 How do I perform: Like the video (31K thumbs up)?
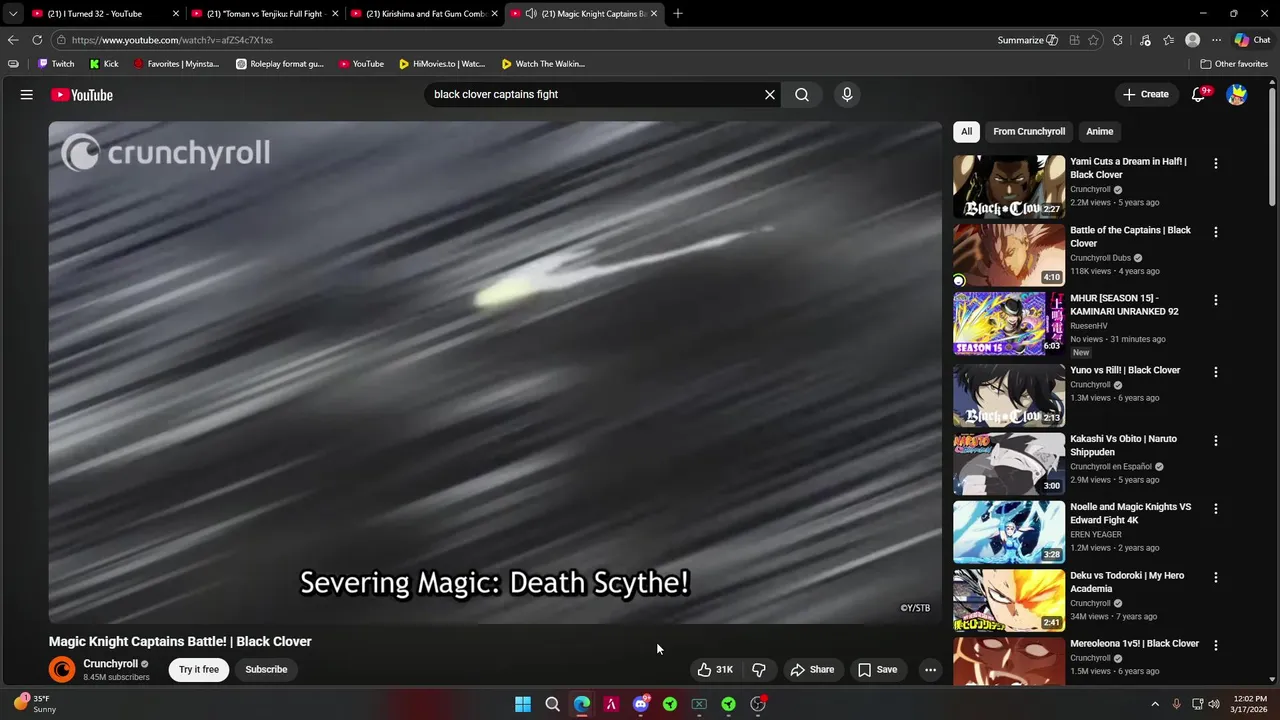point(715,670)
